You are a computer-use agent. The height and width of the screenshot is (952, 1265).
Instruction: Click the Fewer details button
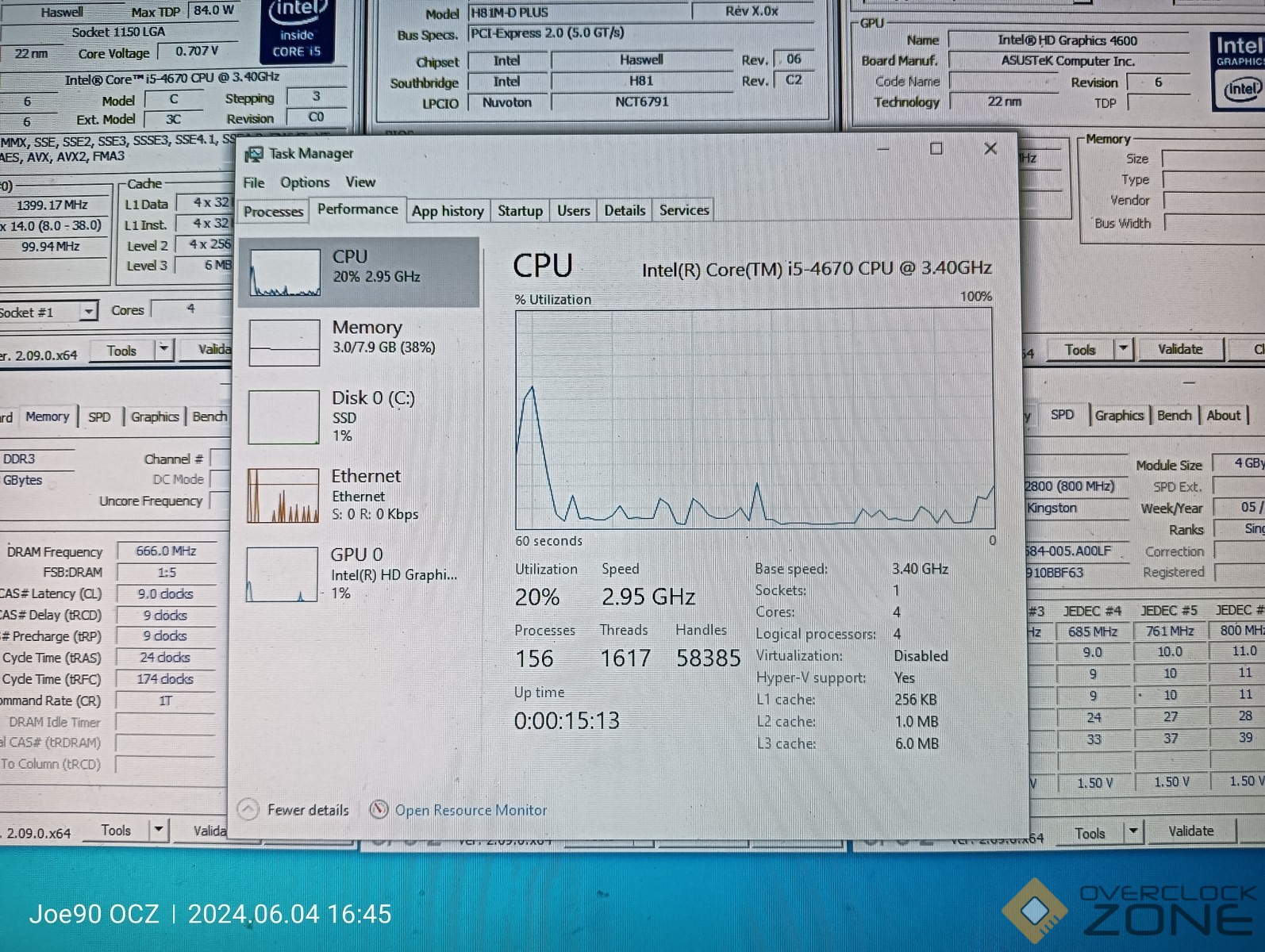[x=294, y=809]
